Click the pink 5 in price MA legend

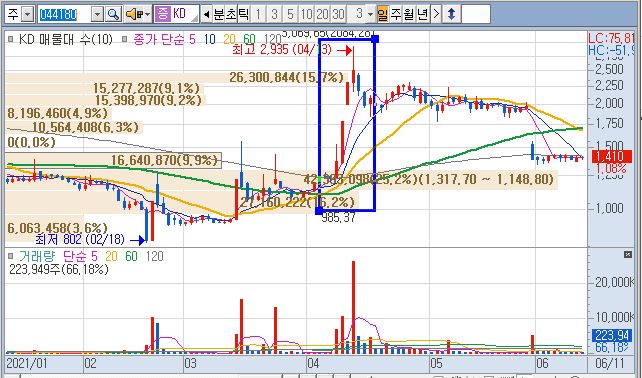tap(192, 39)
